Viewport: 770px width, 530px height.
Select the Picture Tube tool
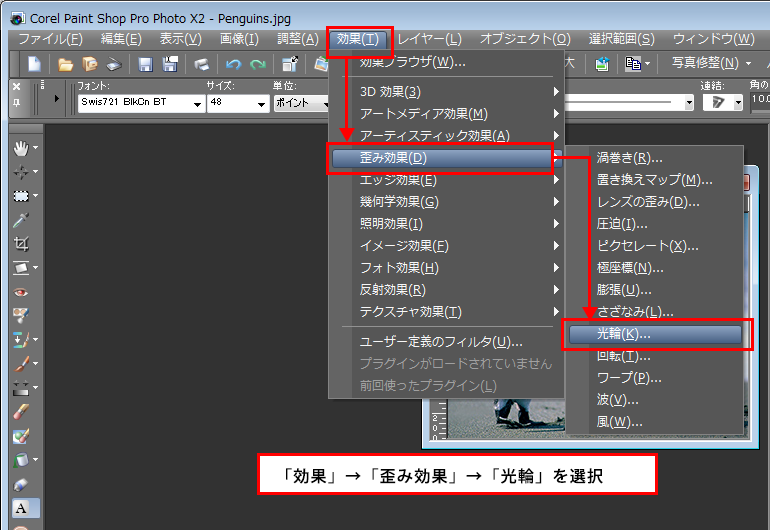coord(21,484)
